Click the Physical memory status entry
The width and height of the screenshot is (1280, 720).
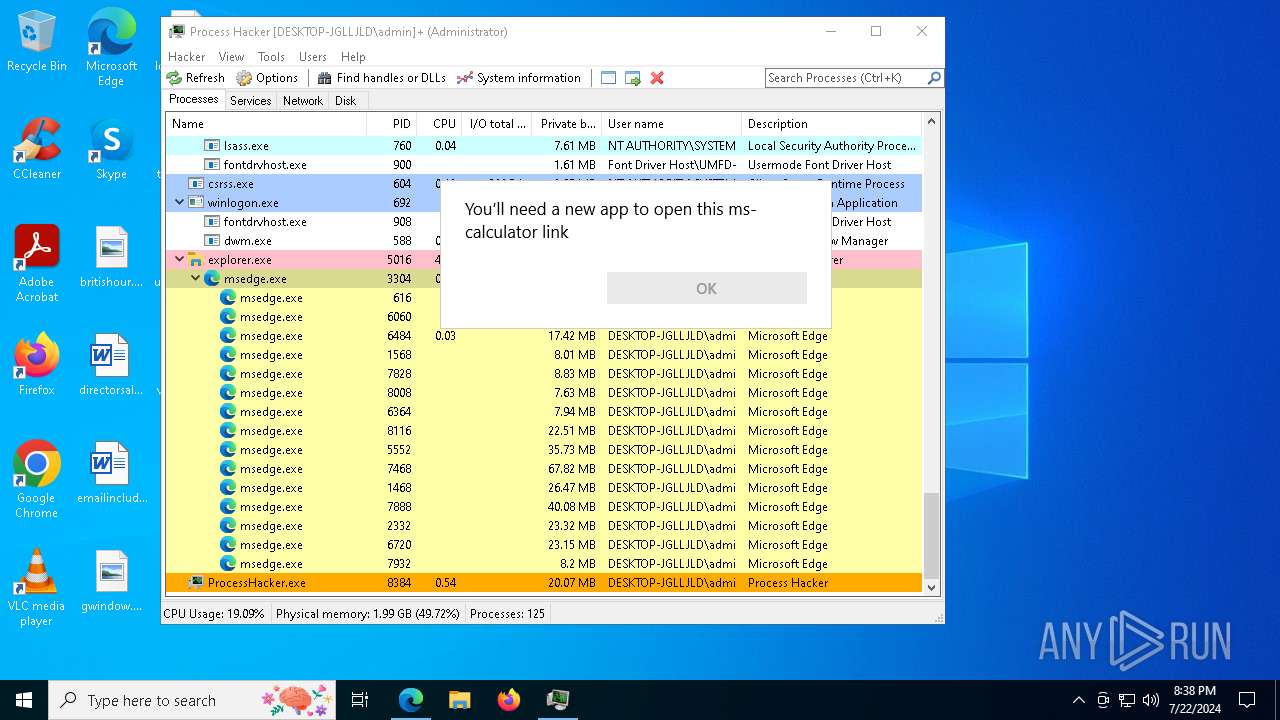click(367, 614)
